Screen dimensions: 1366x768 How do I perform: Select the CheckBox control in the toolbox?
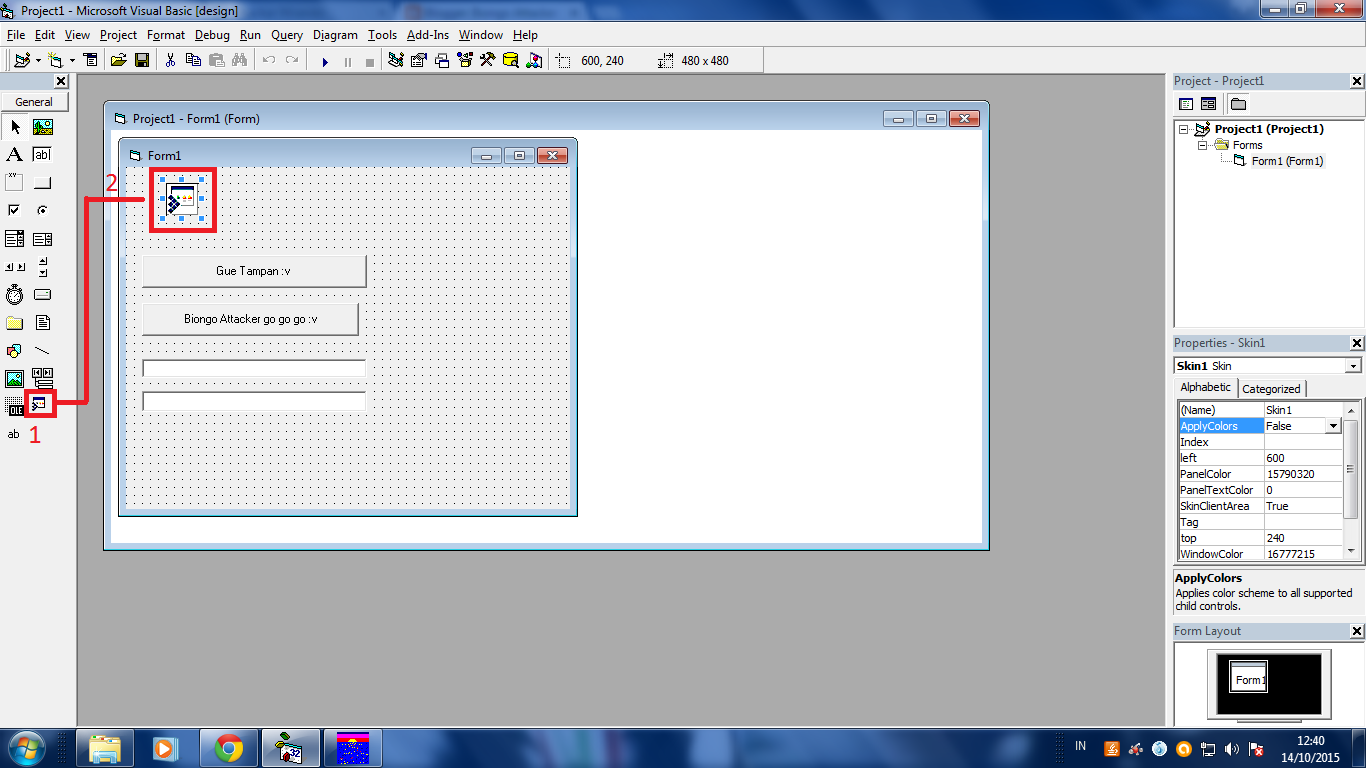point(15,210)
